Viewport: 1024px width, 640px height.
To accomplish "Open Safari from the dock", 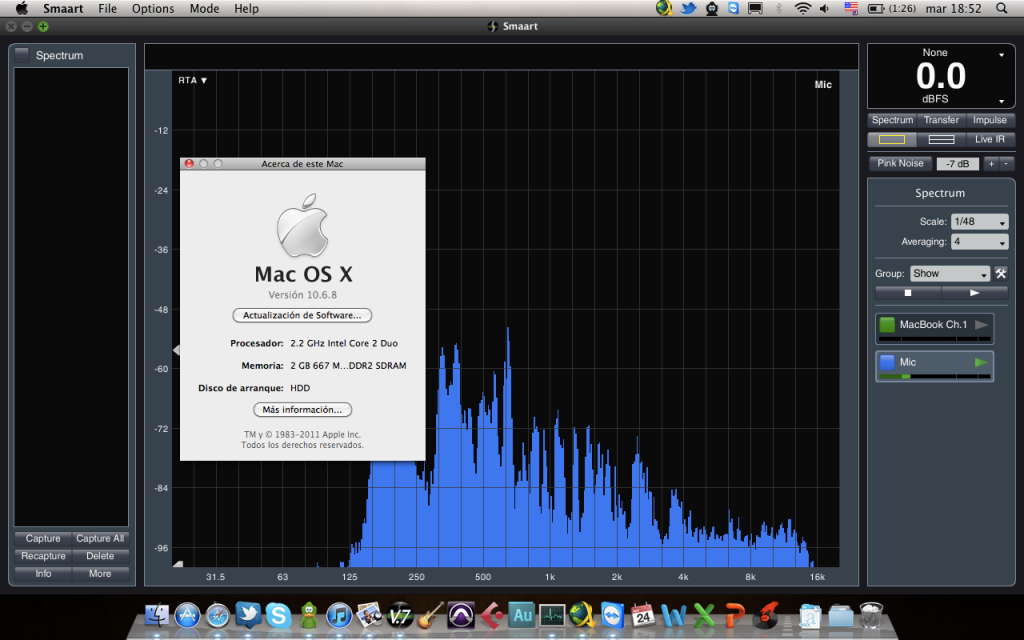I will 217,615.
